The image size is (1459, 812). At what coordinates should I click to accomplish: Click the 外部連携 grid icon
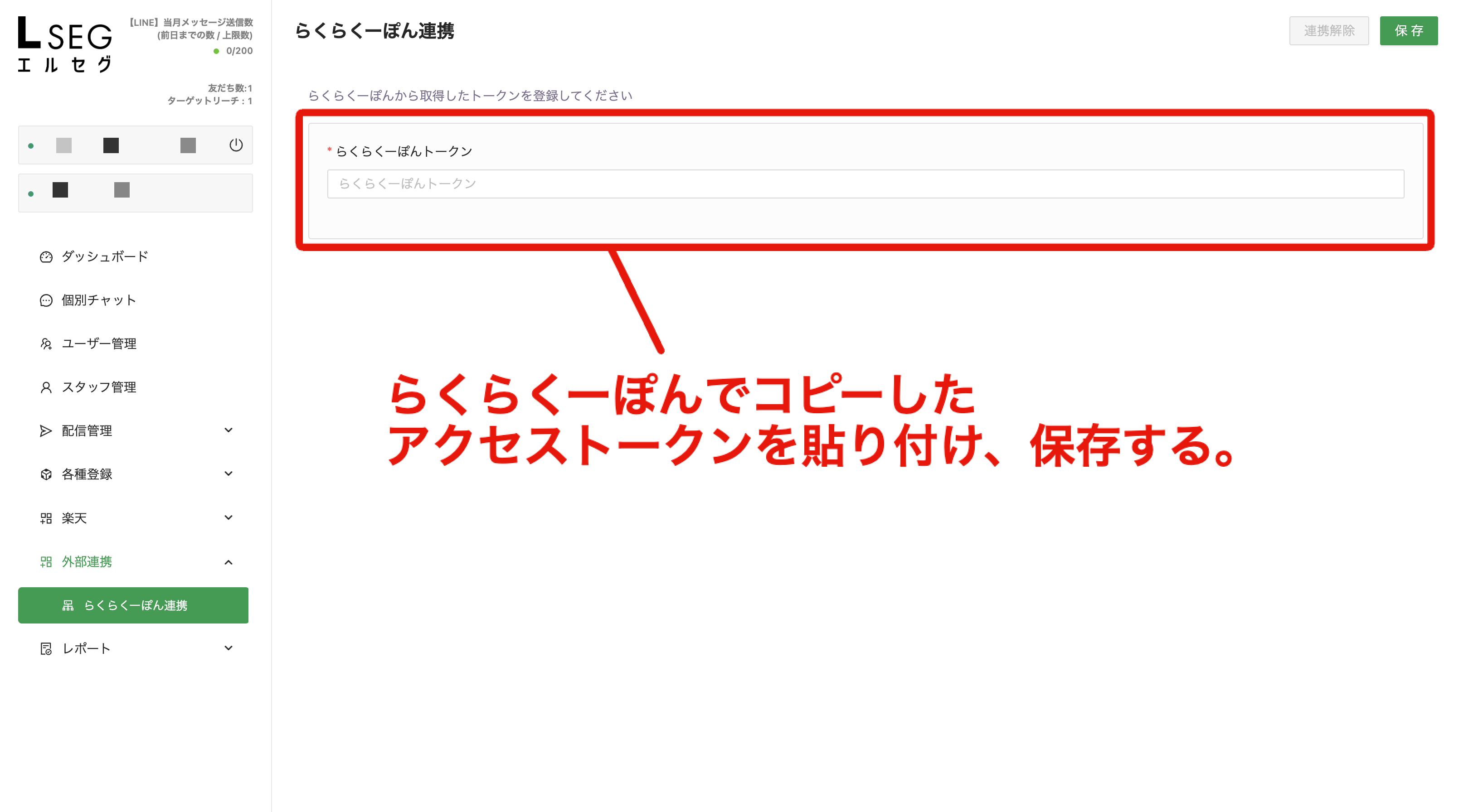[x=46, y=562]
